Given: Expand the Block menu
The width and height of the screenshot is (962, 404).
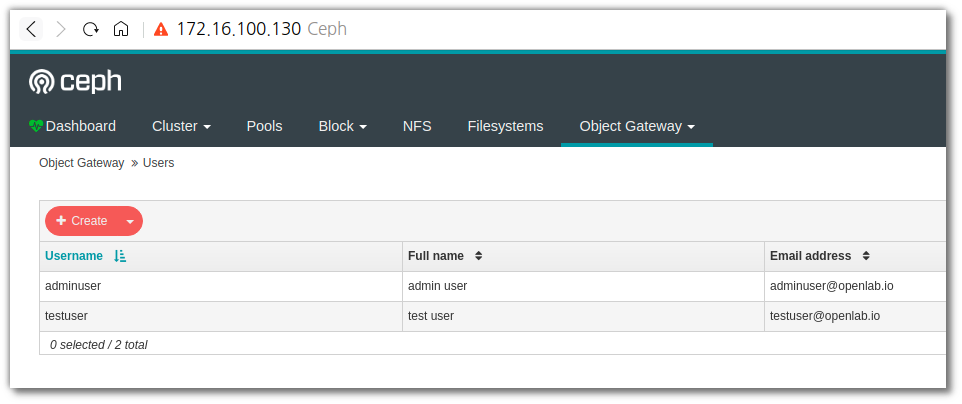Looking at the screenshot, I should pyautogui.click(x=342, y=126).
